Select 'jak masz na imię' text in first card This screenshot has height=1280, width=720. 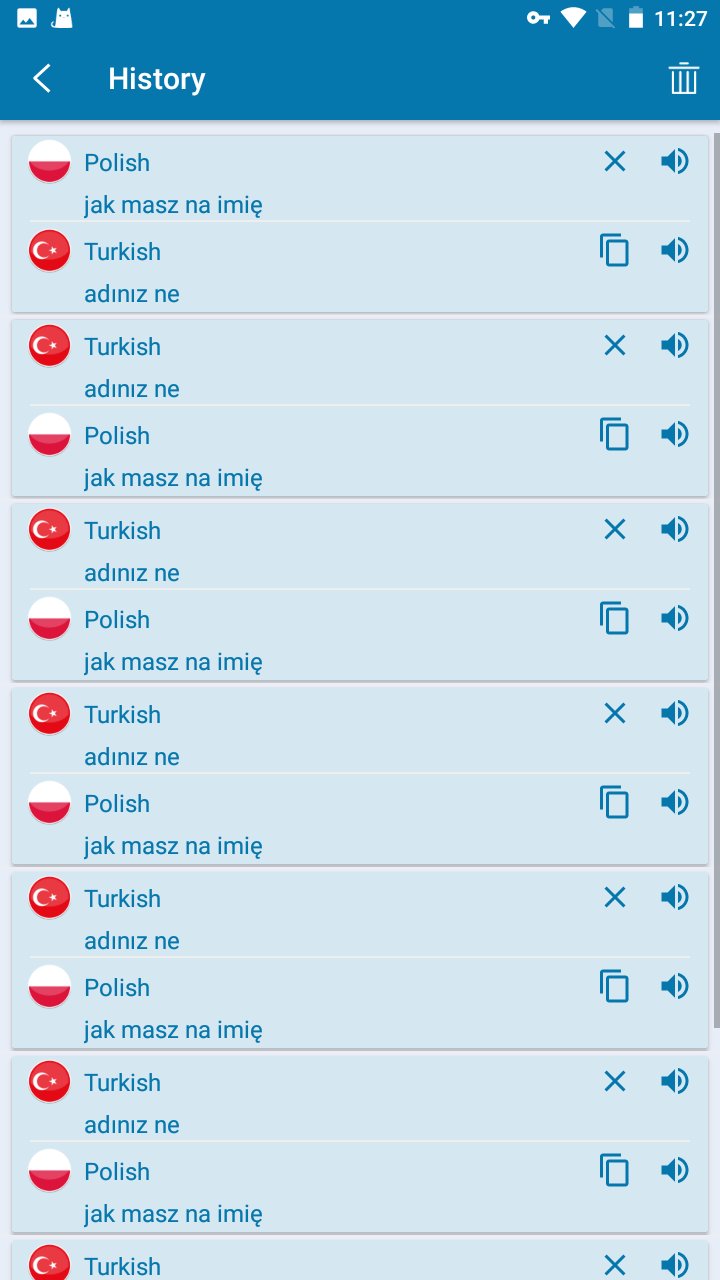tap(173, 206)
